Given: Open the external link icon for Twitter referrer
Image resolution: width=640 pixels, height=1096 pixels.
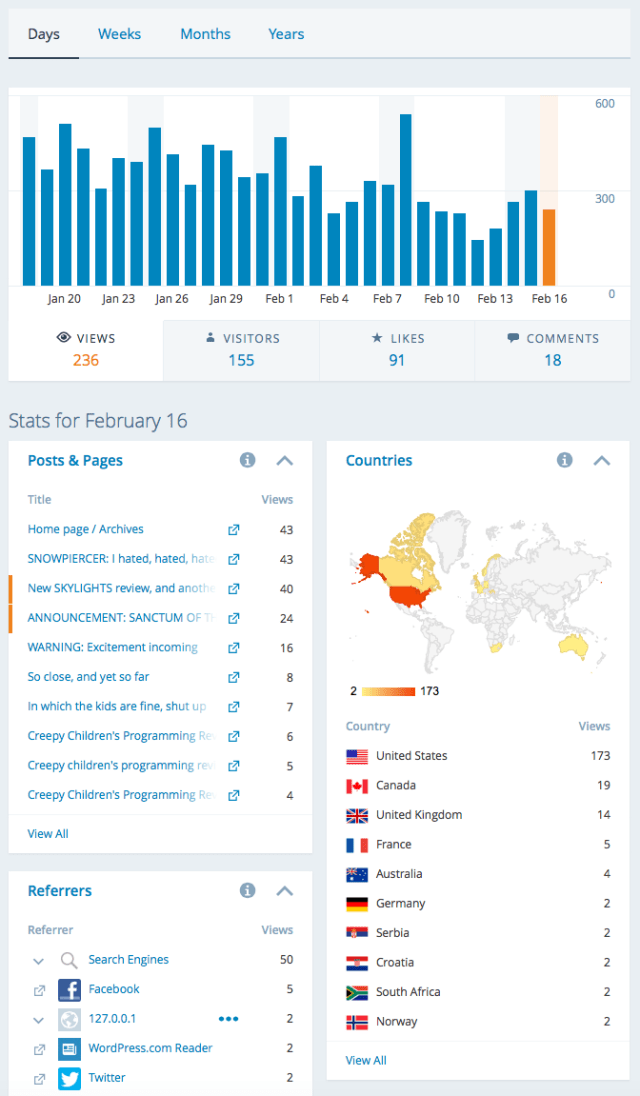Looking at the screenshot, I should (x=39, y=1079).
